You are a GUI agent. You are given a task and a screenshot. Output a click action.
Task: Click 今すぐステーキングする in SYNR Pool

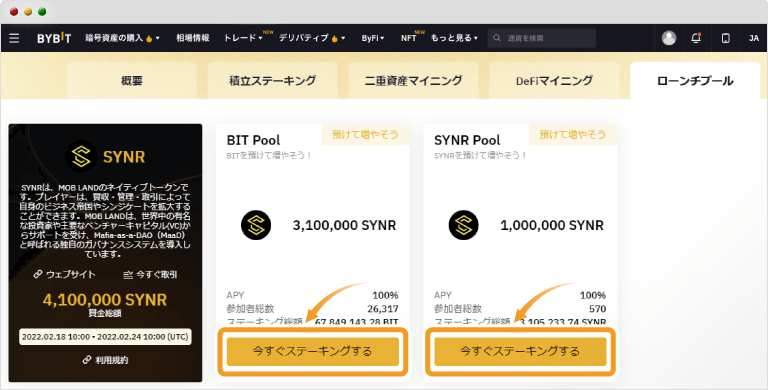click(x=520, y=351)
